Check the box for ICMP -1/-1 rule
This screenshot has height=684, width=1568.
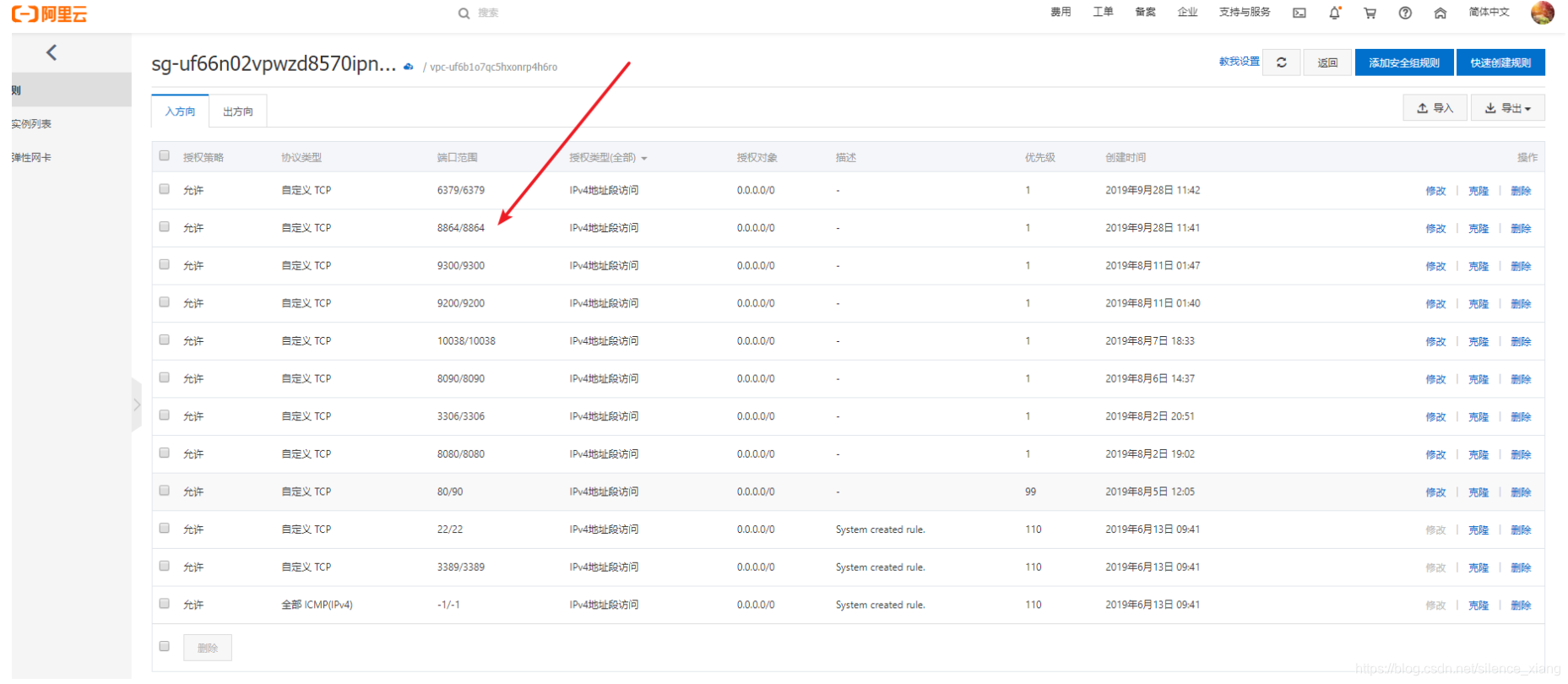[x=165, y=603]
